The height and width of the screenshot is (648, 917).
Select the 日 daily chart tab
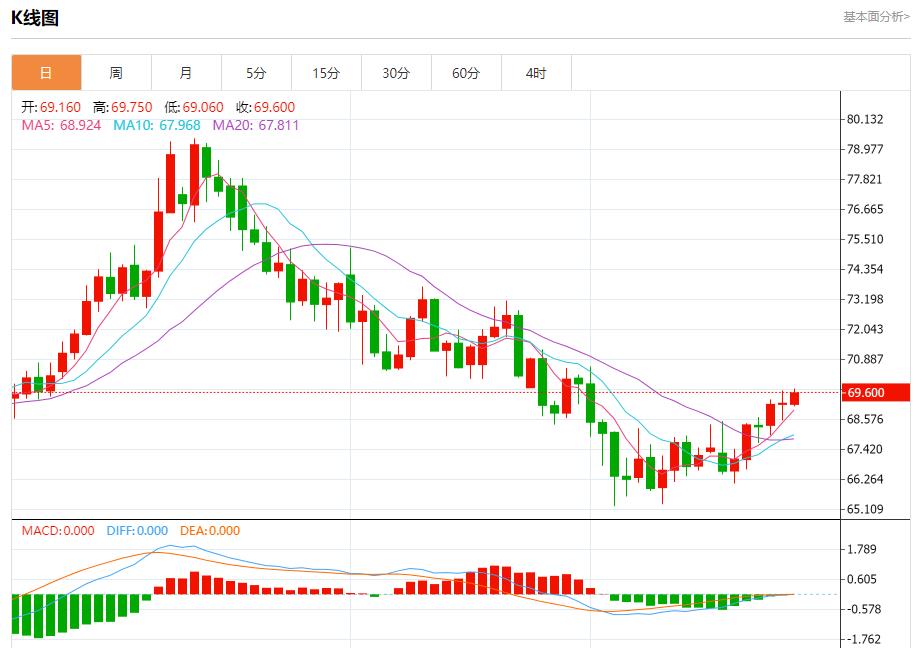[46, 73]
